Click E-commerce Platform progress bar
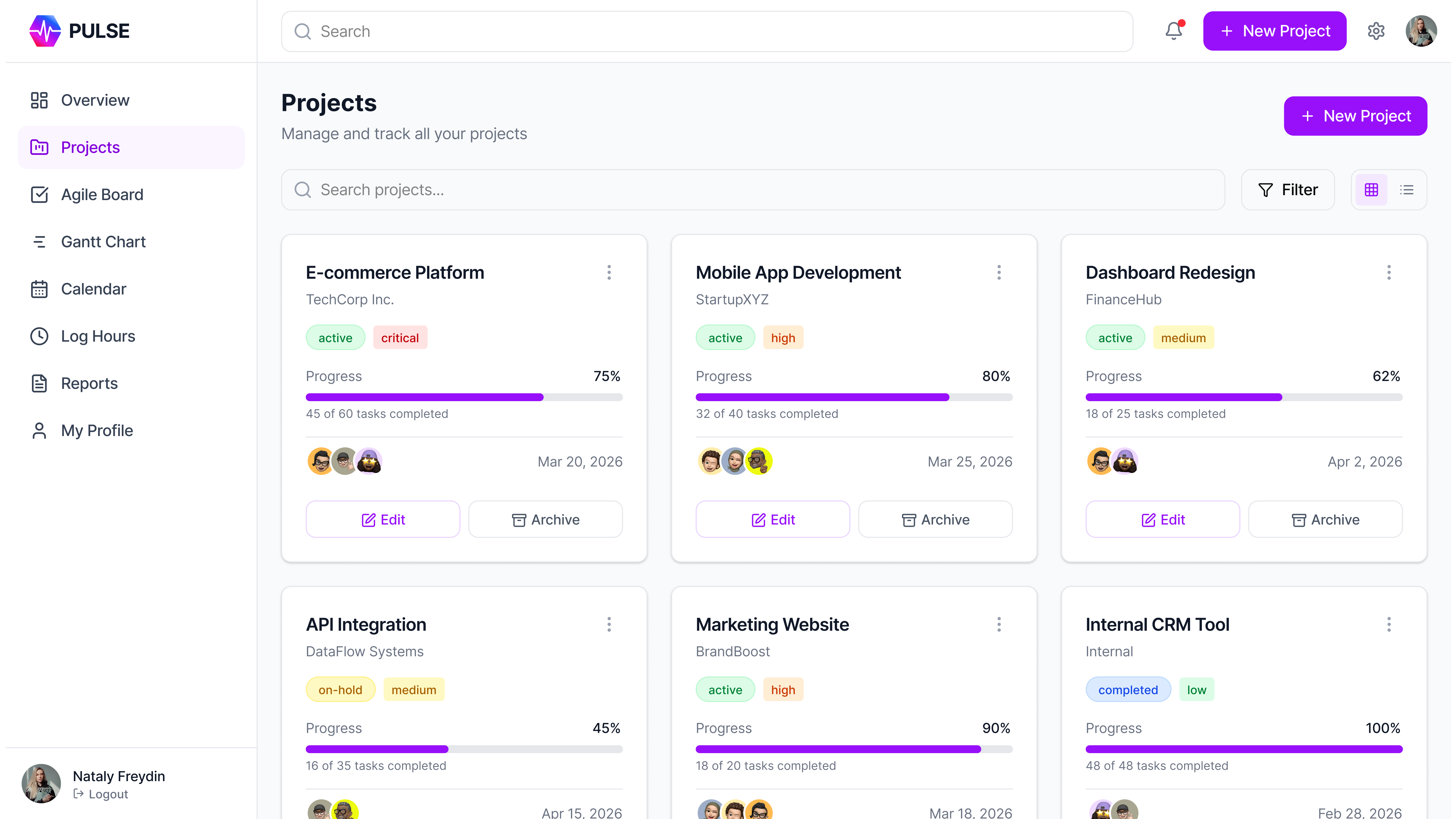 (x=464, y=397)
